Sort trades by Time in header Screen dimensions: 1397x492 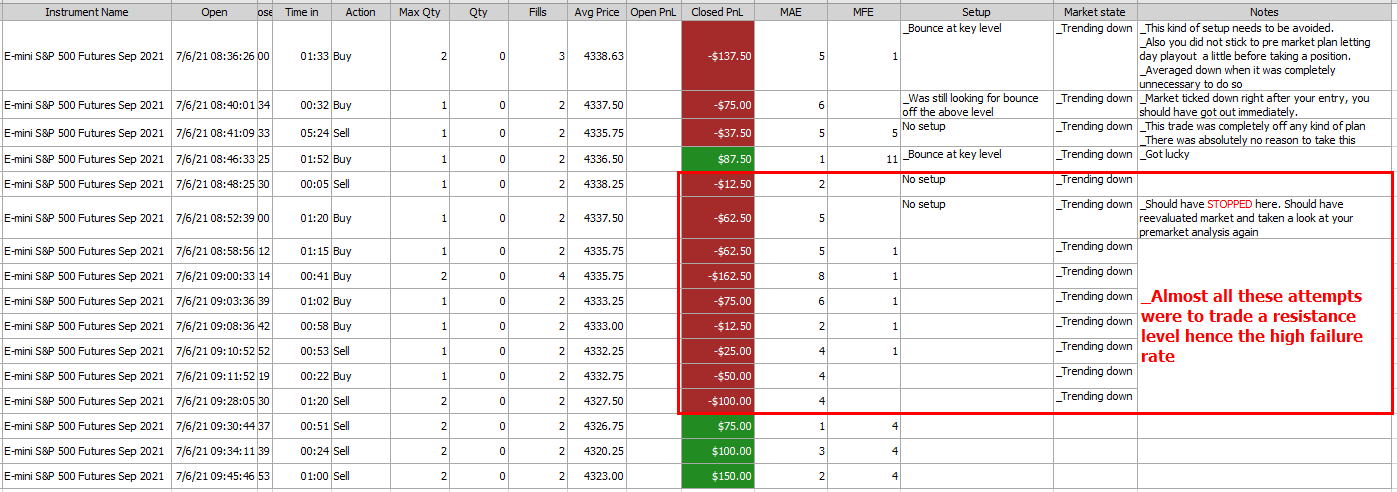[x=302, y=12]
